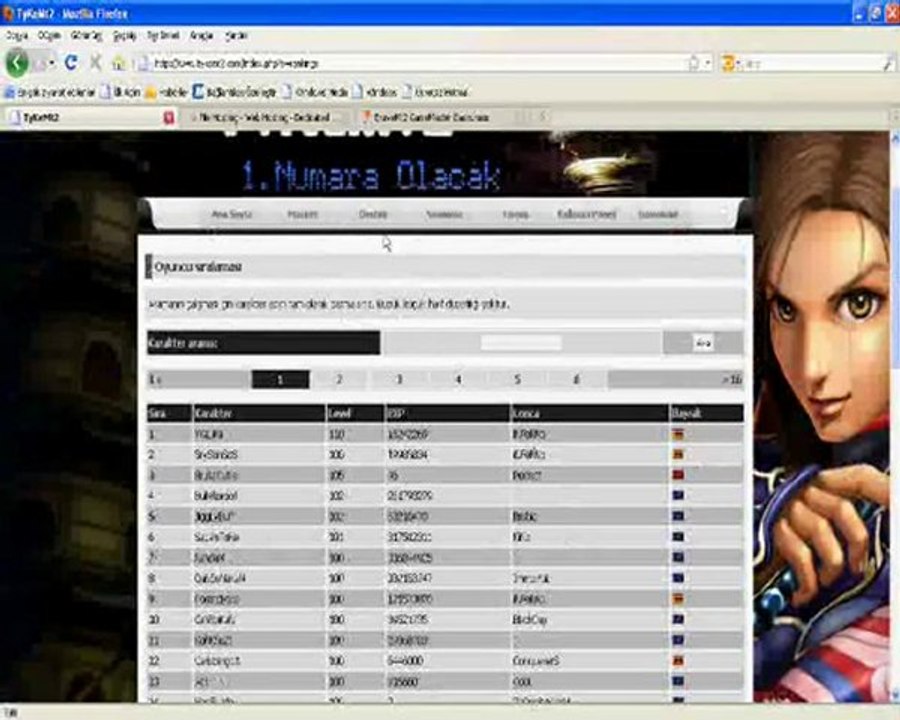Click the blue flag in rank 8 row
This screenshot has width=900, height=720.
pyautogui.click(x=678, y=578)
